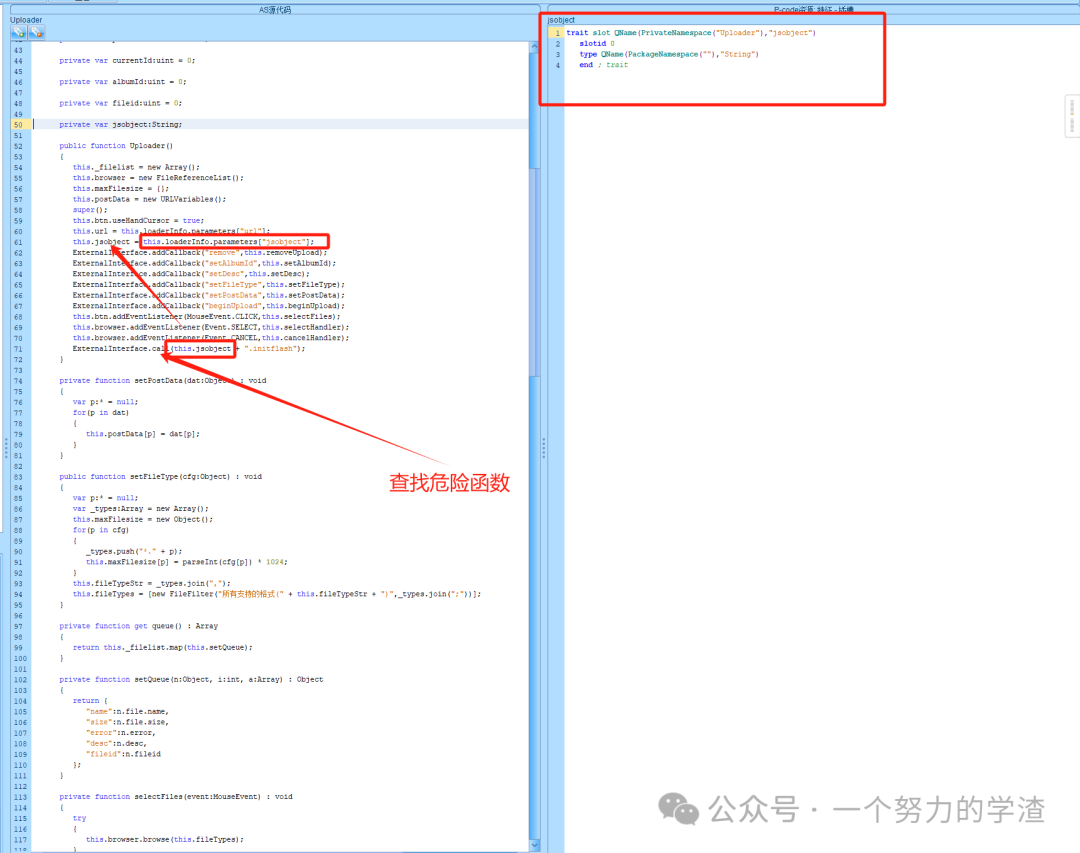Image resolution: width=1080 pixels, height=853 pixels.
Task: Click the AS source scrollbar up arrow
Action: click(534, 46)
